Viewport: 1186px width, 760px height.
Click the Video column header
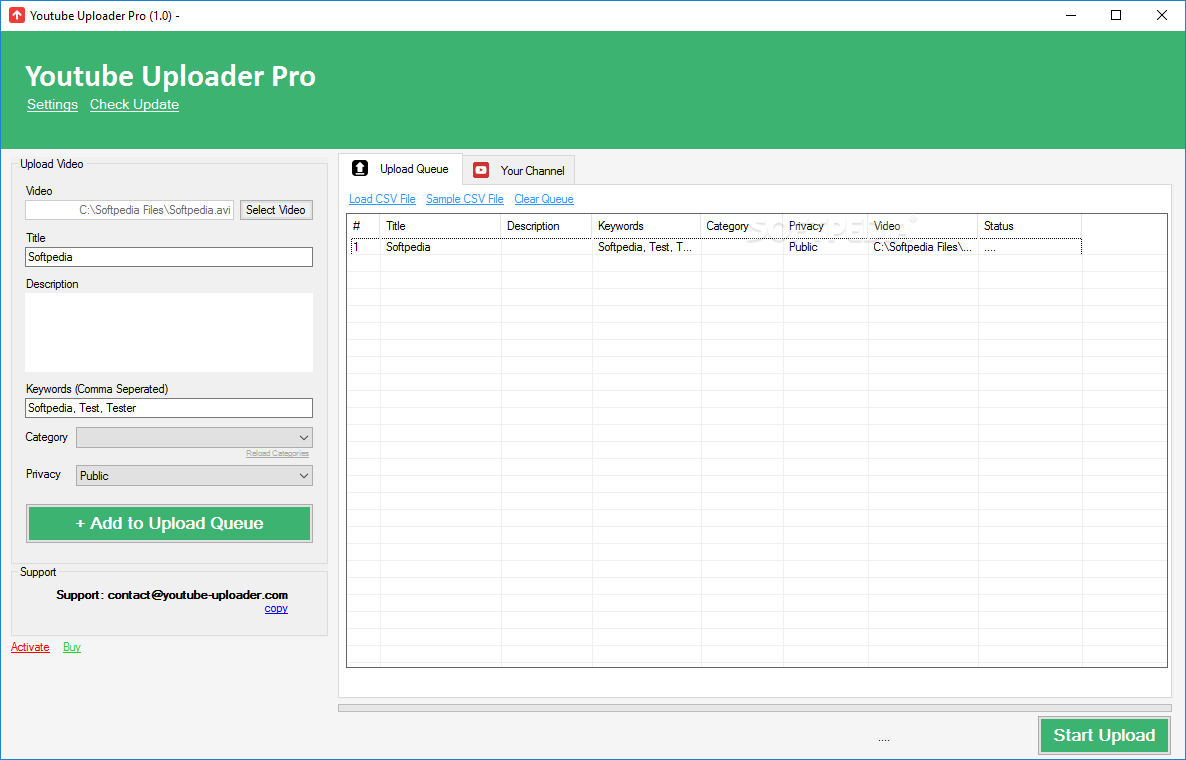922,226
